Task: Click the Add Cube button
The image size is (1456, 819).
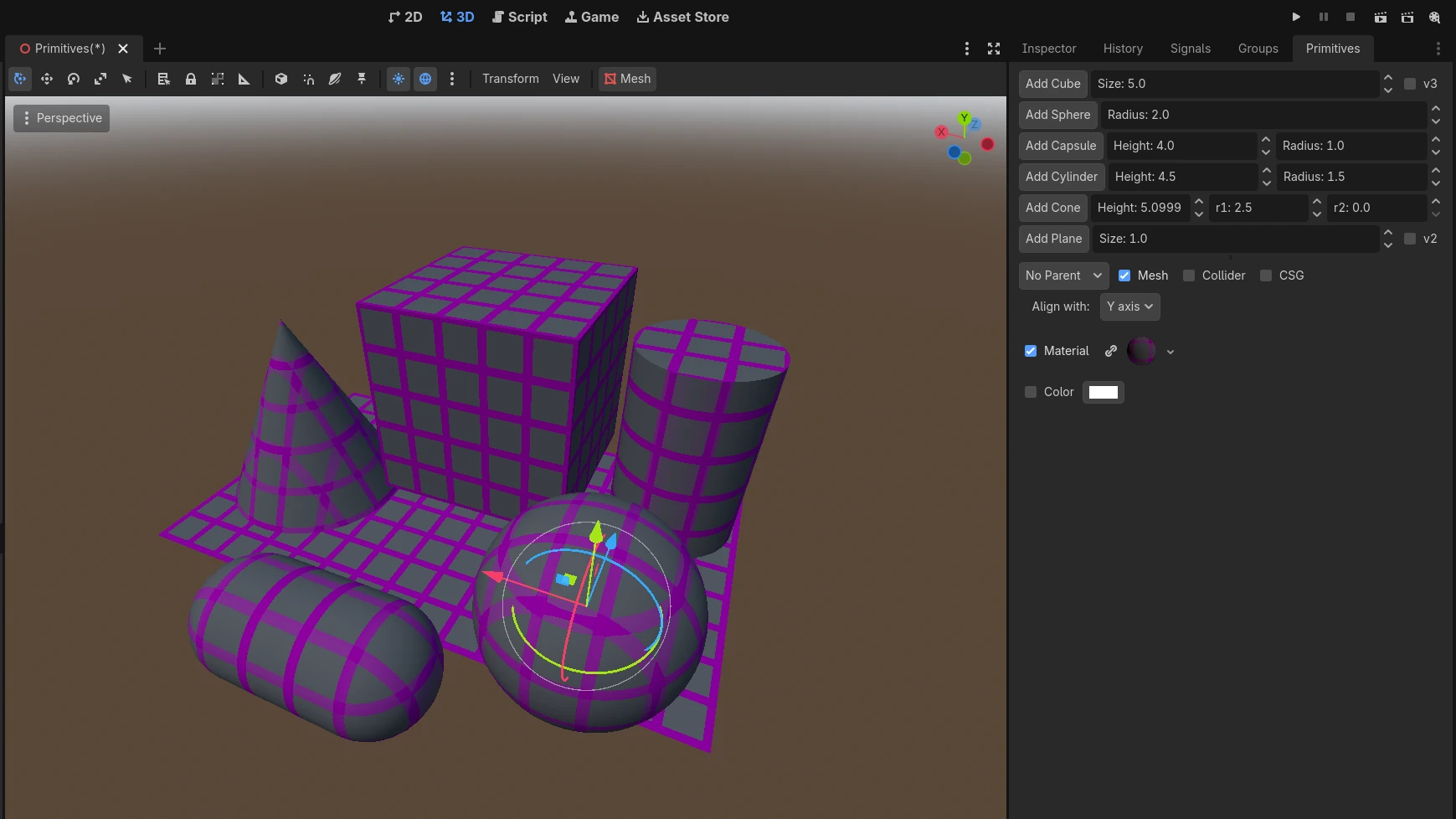Action: 1053,84
